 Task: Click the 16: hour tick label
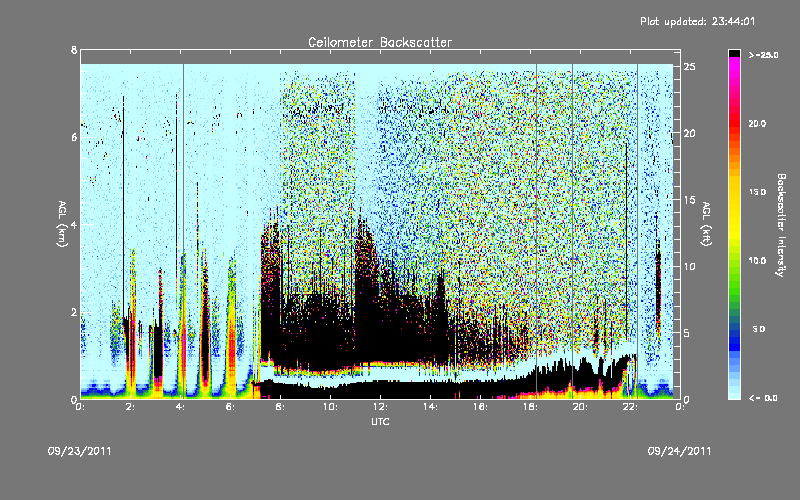[x=480, y=407]
